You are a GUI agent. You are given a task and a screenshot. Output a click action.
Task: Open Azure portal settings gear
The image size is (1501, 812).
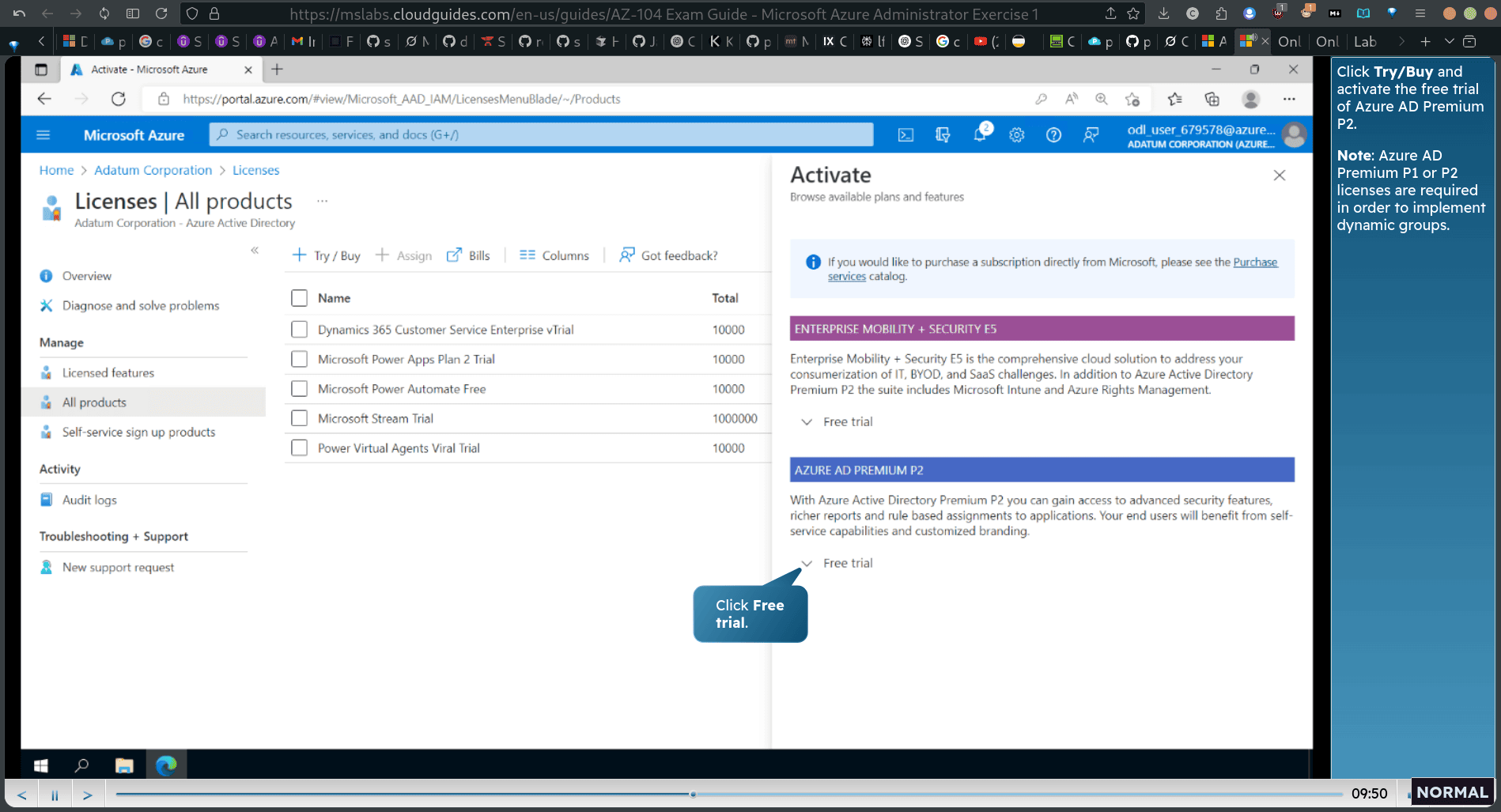click(1017, 135)
